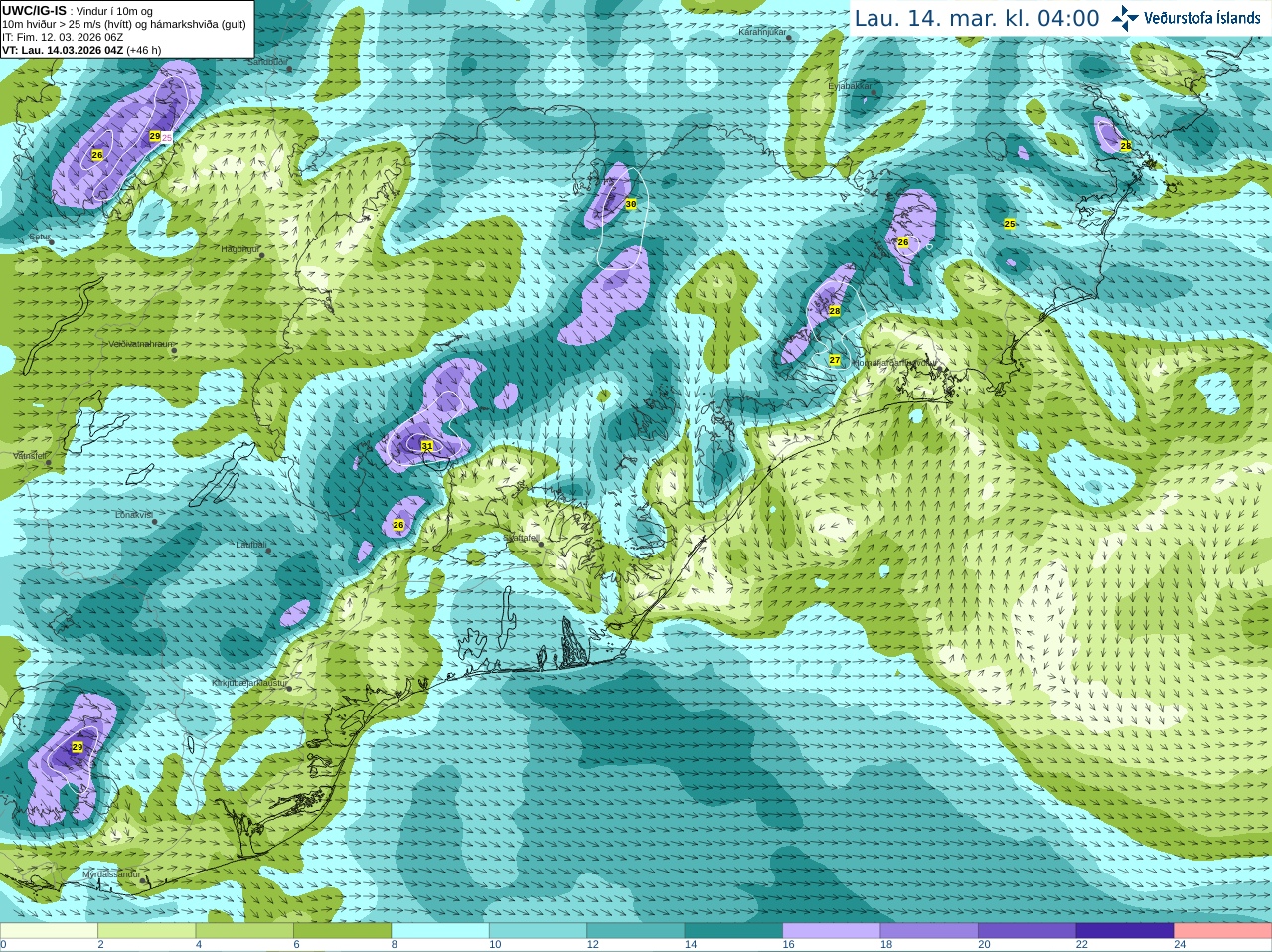This screenshot has width=1272, height=952.
Task: Click the Mýrdalssandur place label
Action: pyautogui.click(x=111, y=873)
